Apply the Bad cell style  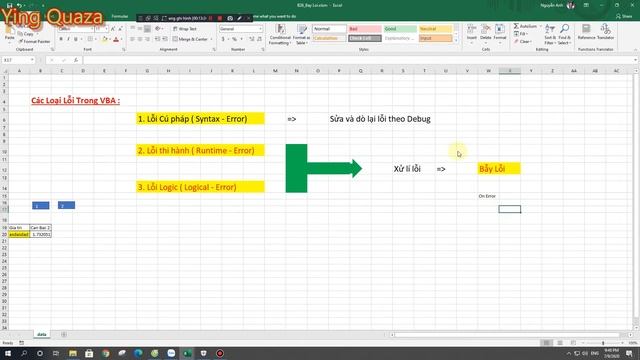coord(365,29)
